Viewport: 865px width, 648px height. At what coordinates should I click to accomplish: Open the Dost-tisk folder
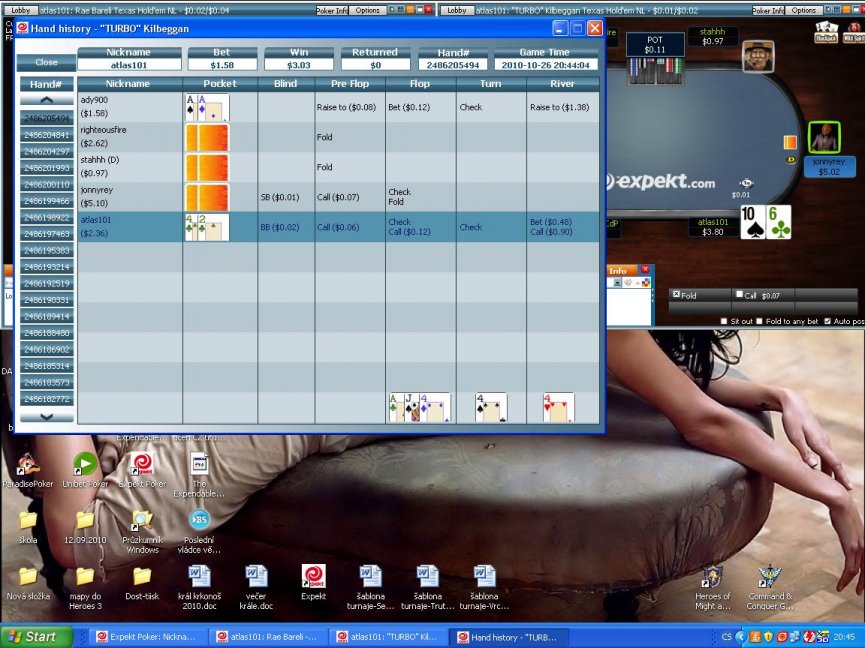point(142,583)
